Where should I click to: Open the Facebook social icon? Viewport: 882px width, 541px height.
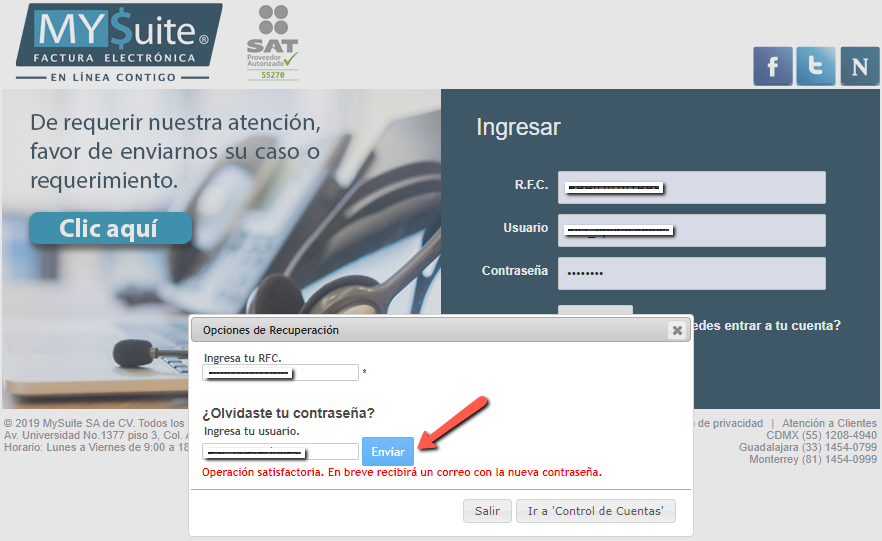coord(773,66)
